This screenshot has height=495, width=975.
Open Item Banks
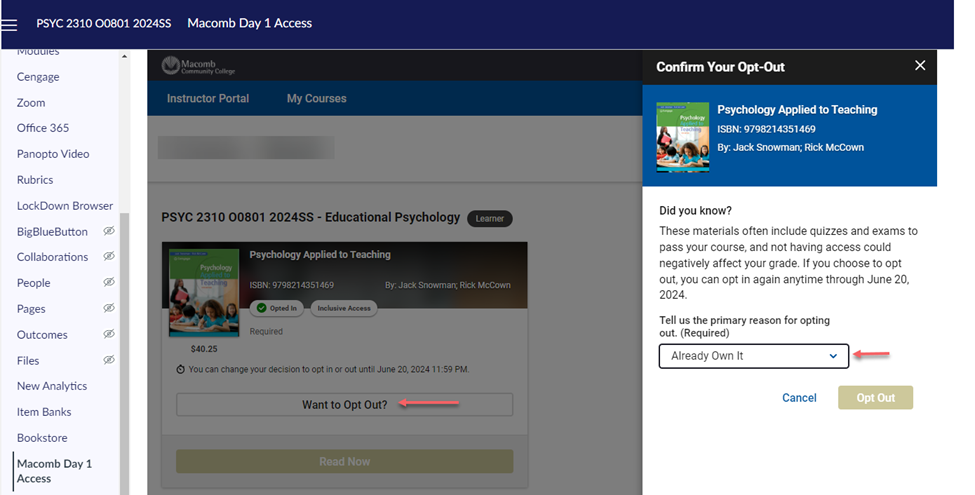(44, 412)
